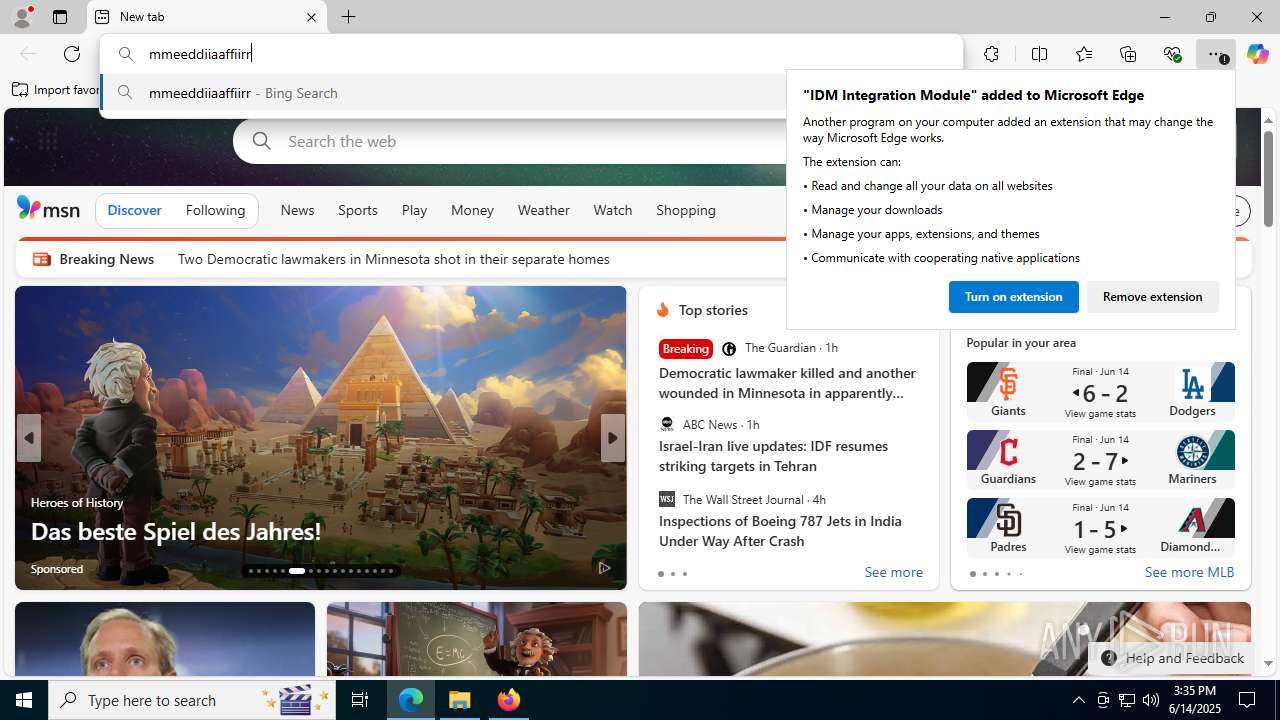View Guardians vs Mariners game stats
This screenshot has width=1280, height=720.
point(1100,481)
